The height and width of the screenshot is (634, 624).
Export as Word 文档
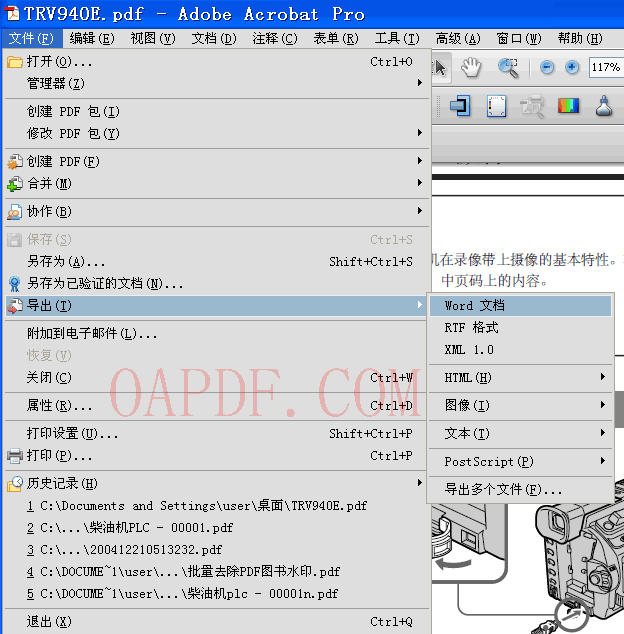pyautogui.click(x=520, y=306)
